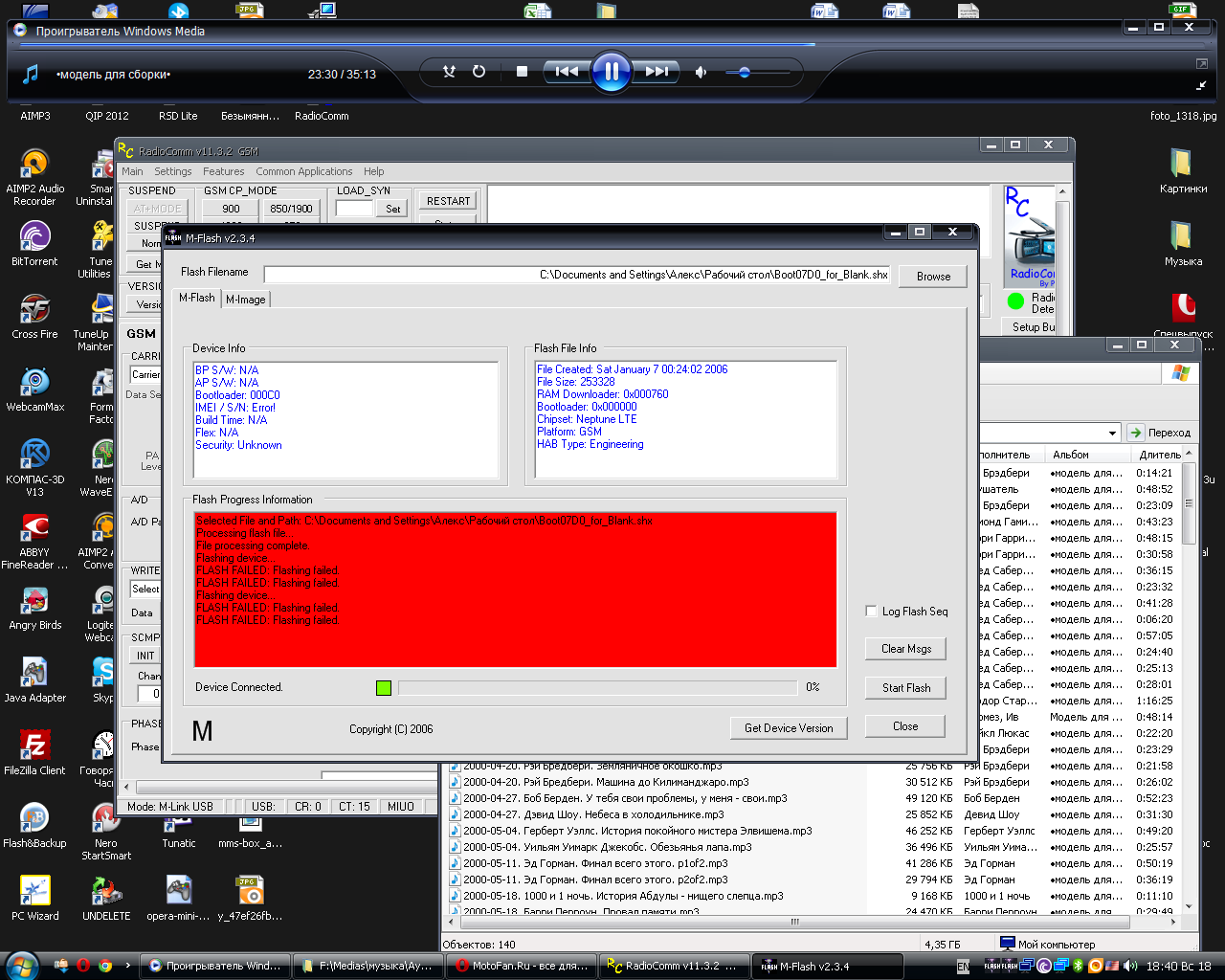The height and width of the screenshot is (980, 1225).
Task: Click the Flash Filename path field
Action: pyautogui.click(x=577, y=275)
